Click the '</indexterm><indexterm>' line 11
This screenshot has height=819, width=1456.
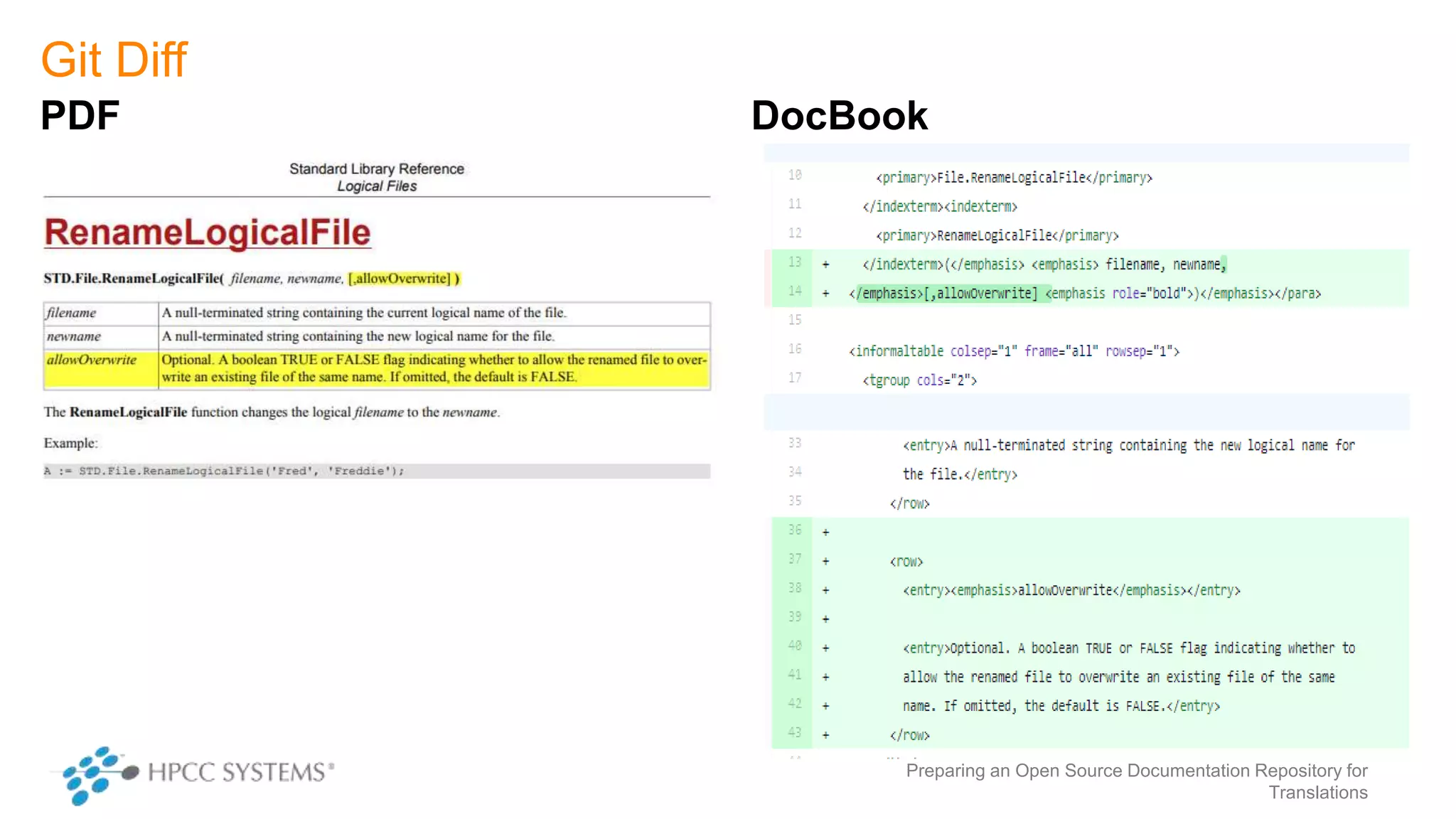[940, 207]
